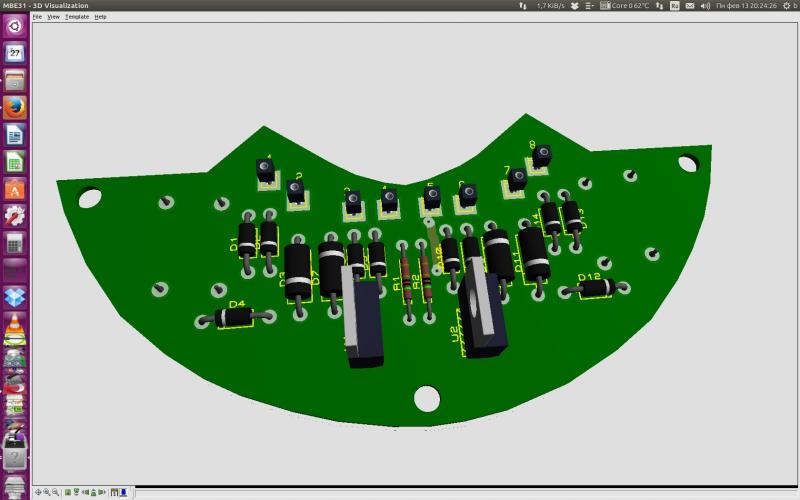800x500 pixels.
Task: Open the Ru keyboard layout indicator
Action: tap(674, 6)
